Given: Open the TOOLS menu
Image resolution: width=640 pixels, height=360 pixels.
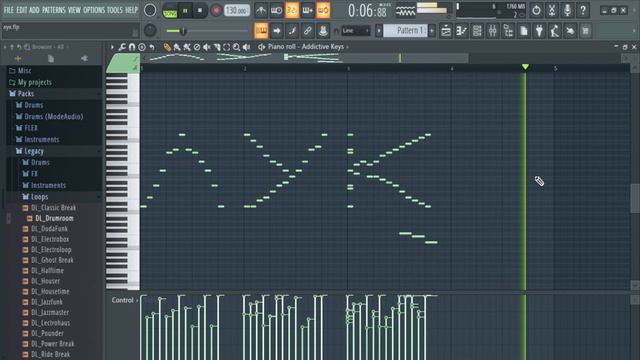Looking at the screenshot, I should point(115,10).
